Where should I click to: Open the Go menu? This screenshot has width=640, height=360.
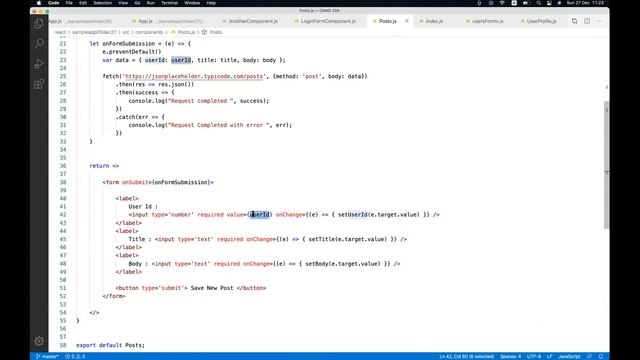tap(137, 3)
